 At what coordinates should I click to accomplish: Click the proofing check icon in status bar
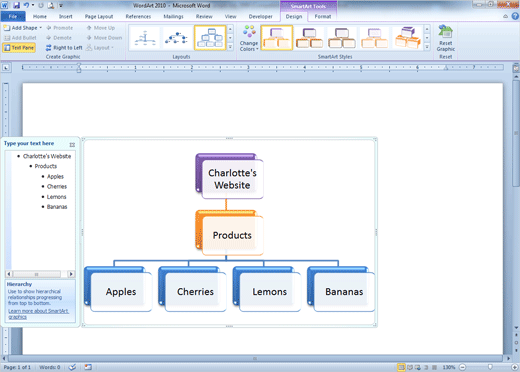(72, 367)
